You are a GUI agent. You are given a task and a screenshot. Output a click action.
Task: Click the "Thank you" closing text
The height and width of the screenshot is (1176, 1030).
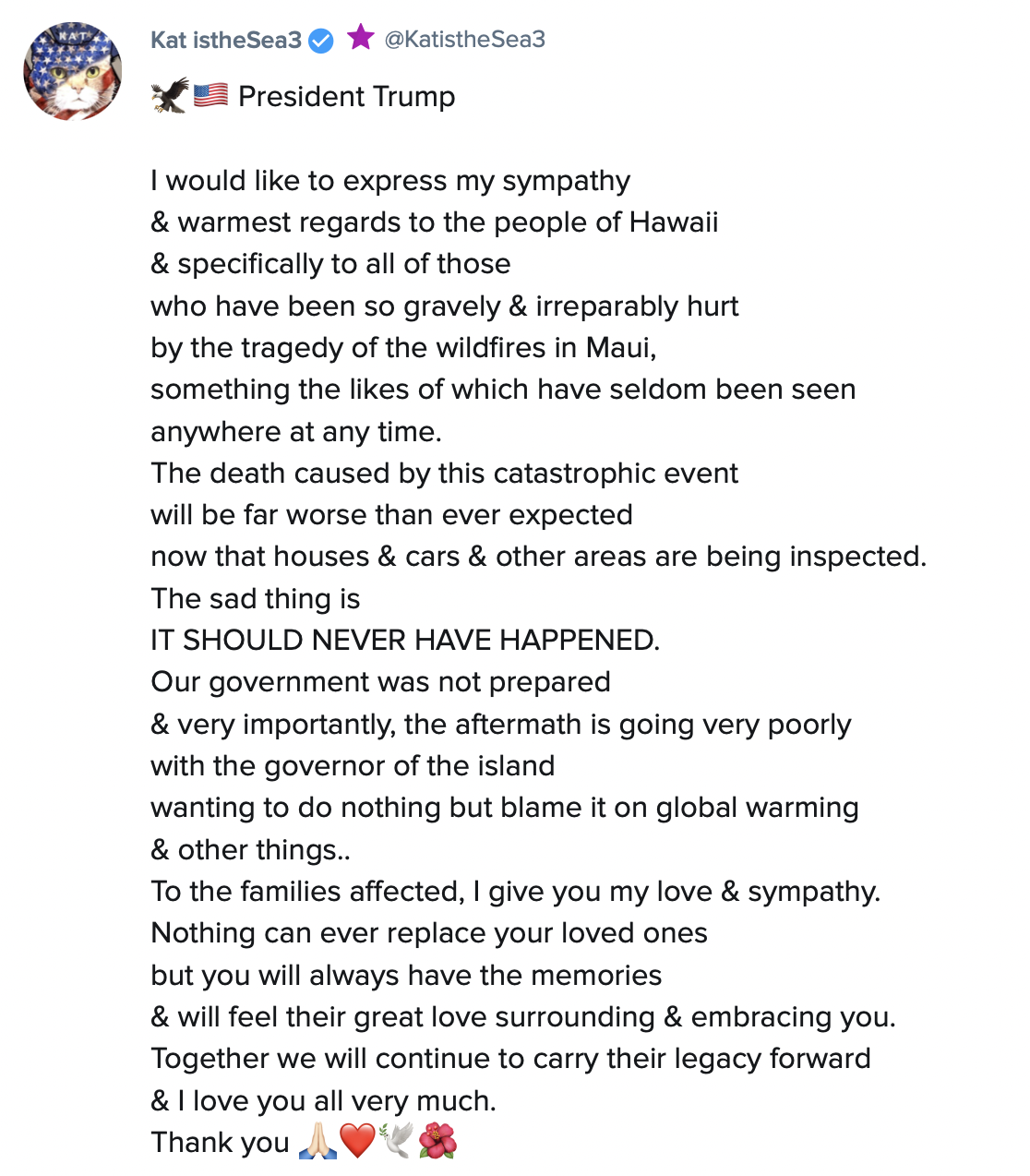tap(220, 1143)
